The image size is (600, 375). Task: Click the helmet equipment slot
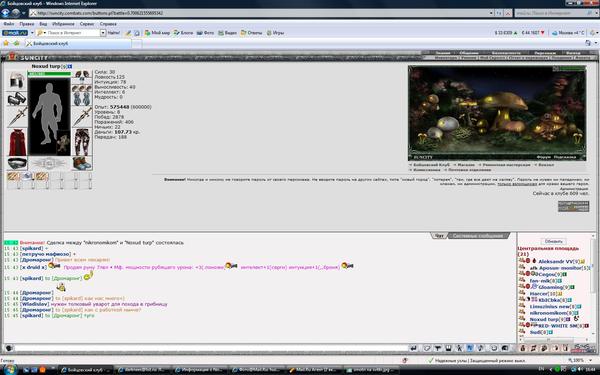click(17, 80)
